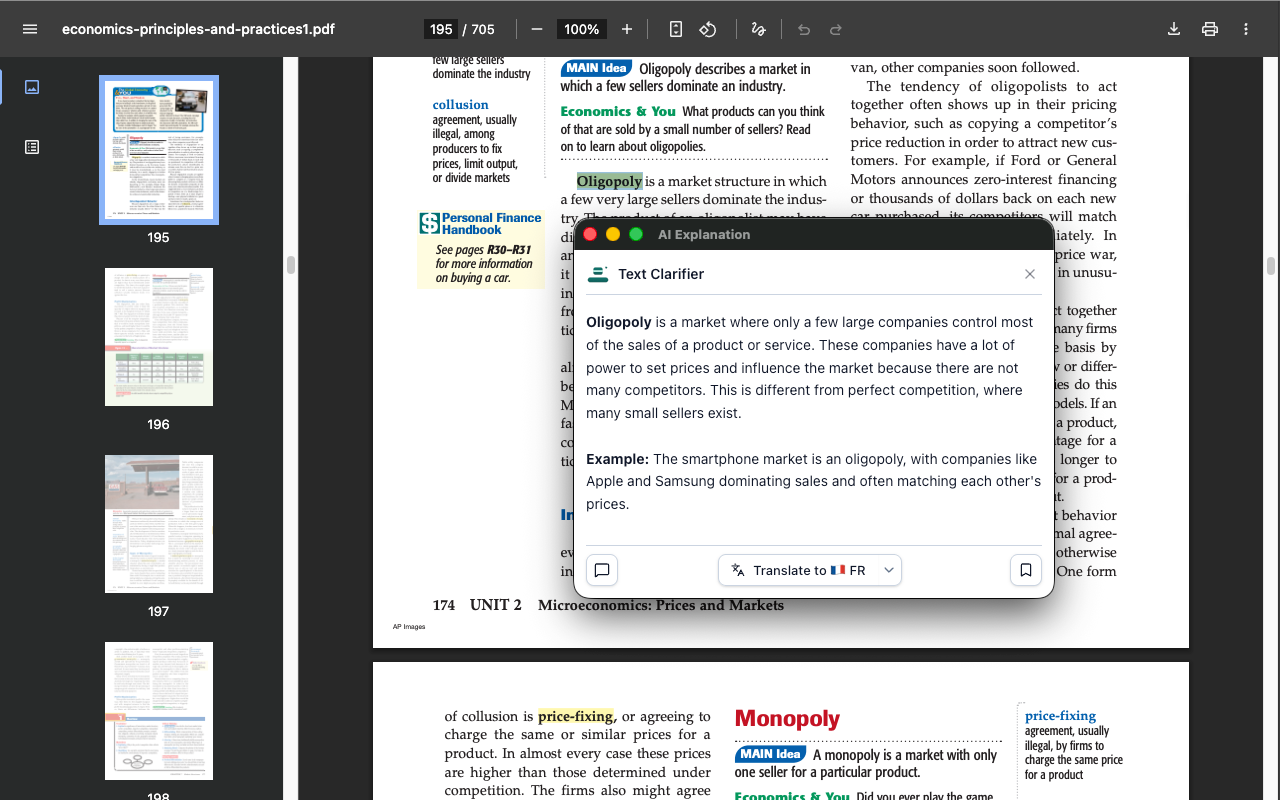Open page 196 thumbnail
Screen dimensions: 1280x800
[159, 337]
